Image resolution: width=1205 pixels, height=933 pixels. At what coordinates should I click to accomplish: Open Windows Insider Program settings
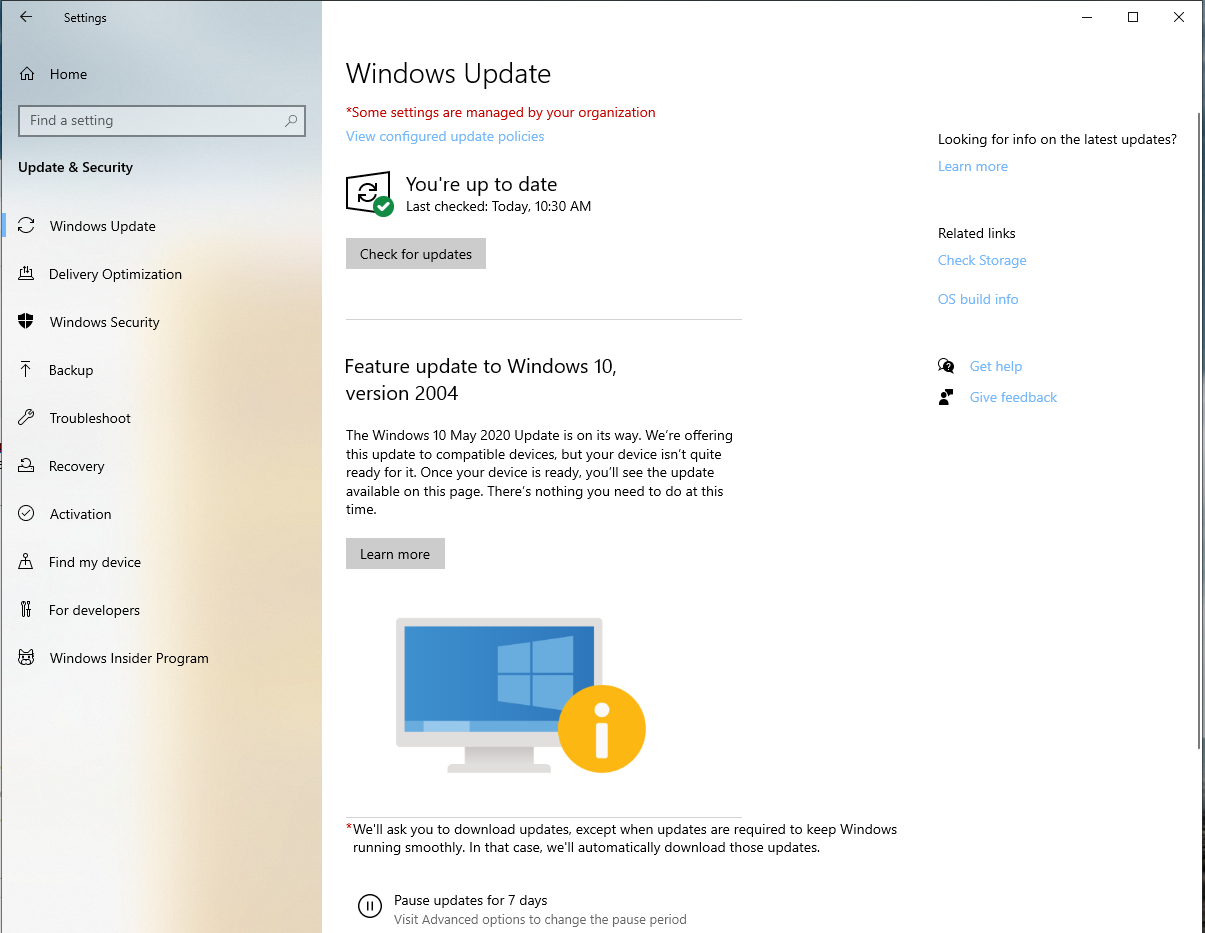(161, 658)
